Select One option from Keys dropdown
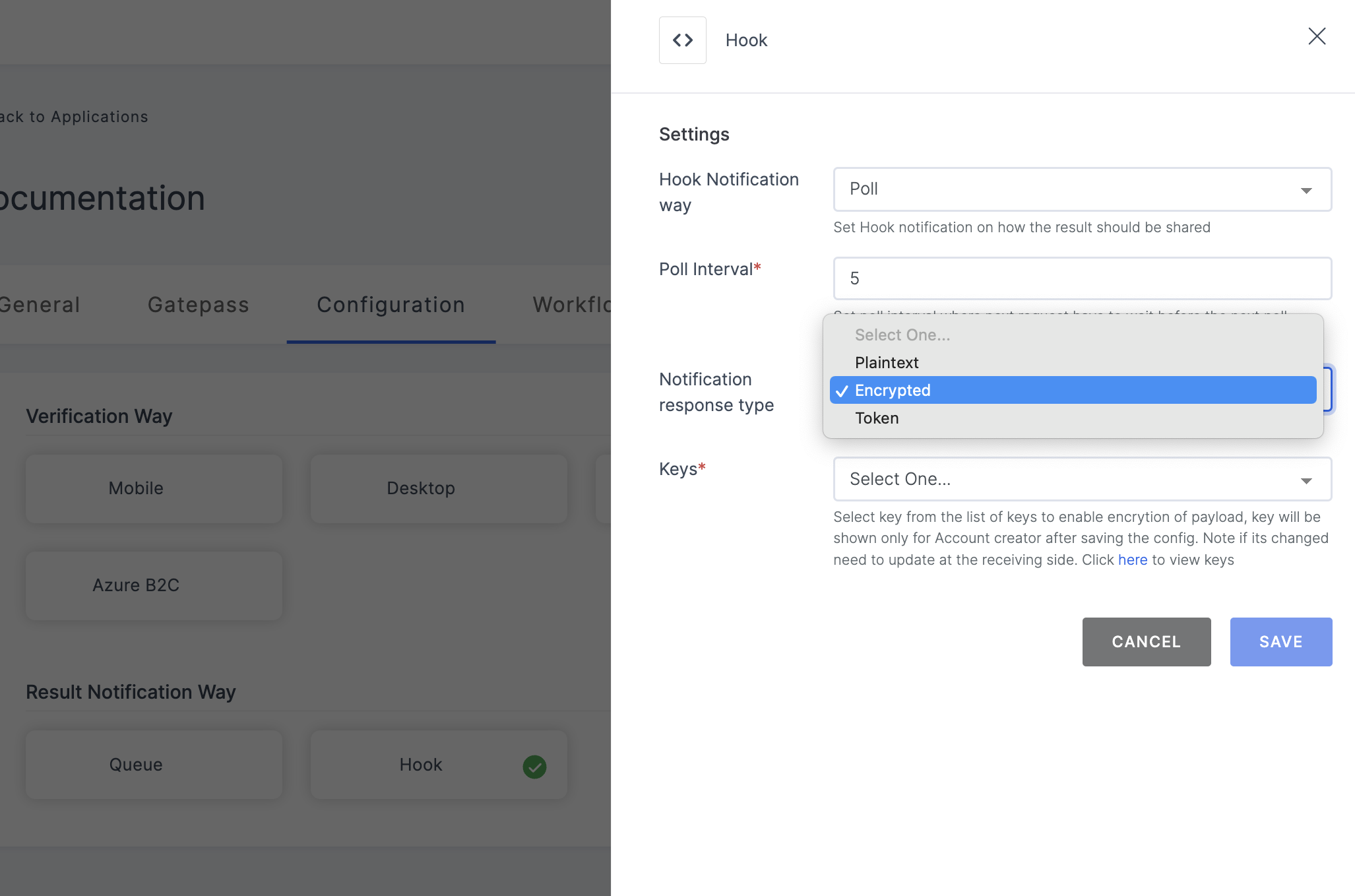1355x896 pixels. point(1083,479)
